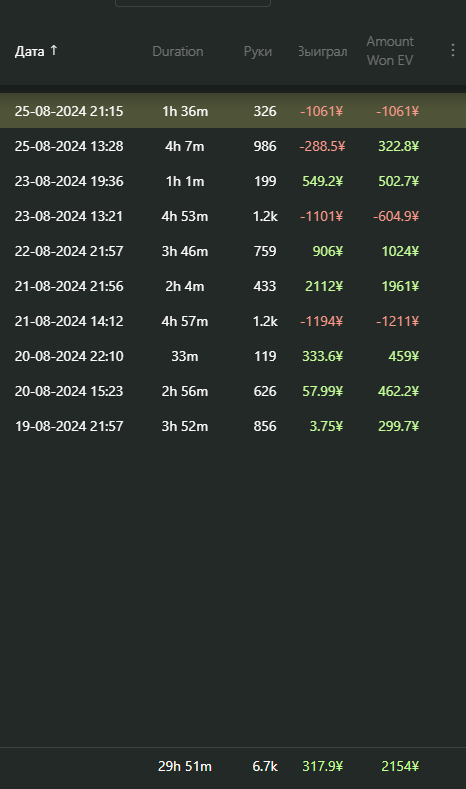Choose the 23-08-2024 13:21 session

pos(233,216)
